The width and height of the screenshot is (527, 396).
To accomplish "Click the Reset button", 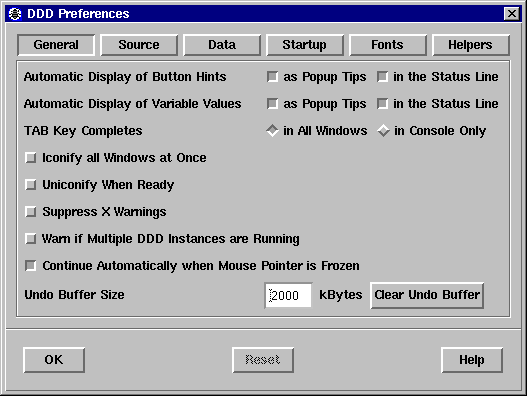I will (x=263, y=360).
